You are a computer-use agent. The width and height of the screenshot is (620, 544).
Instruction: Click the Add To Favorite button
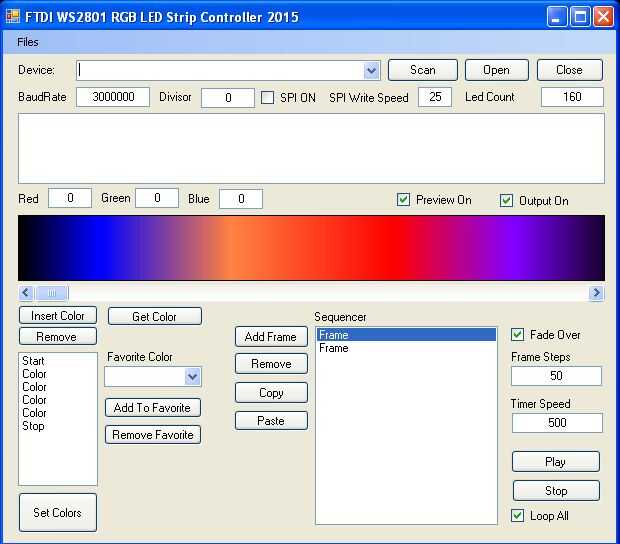click(153, 408)
